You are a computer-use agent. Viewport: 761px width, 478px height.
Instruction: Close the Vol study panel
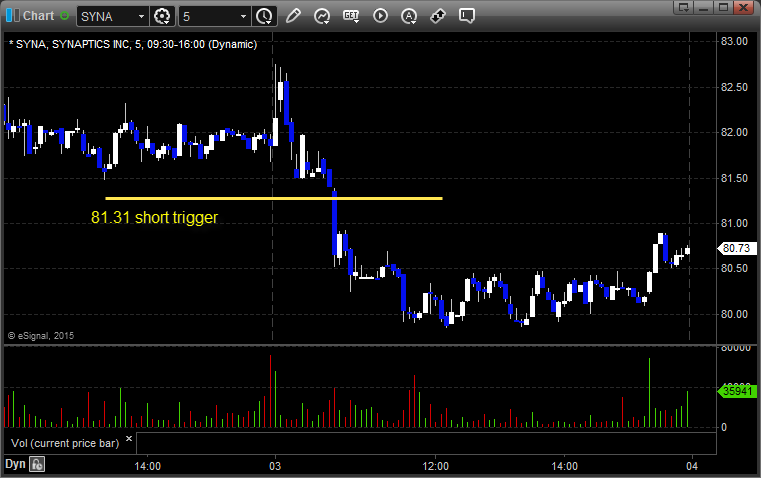tap(128, 439)
